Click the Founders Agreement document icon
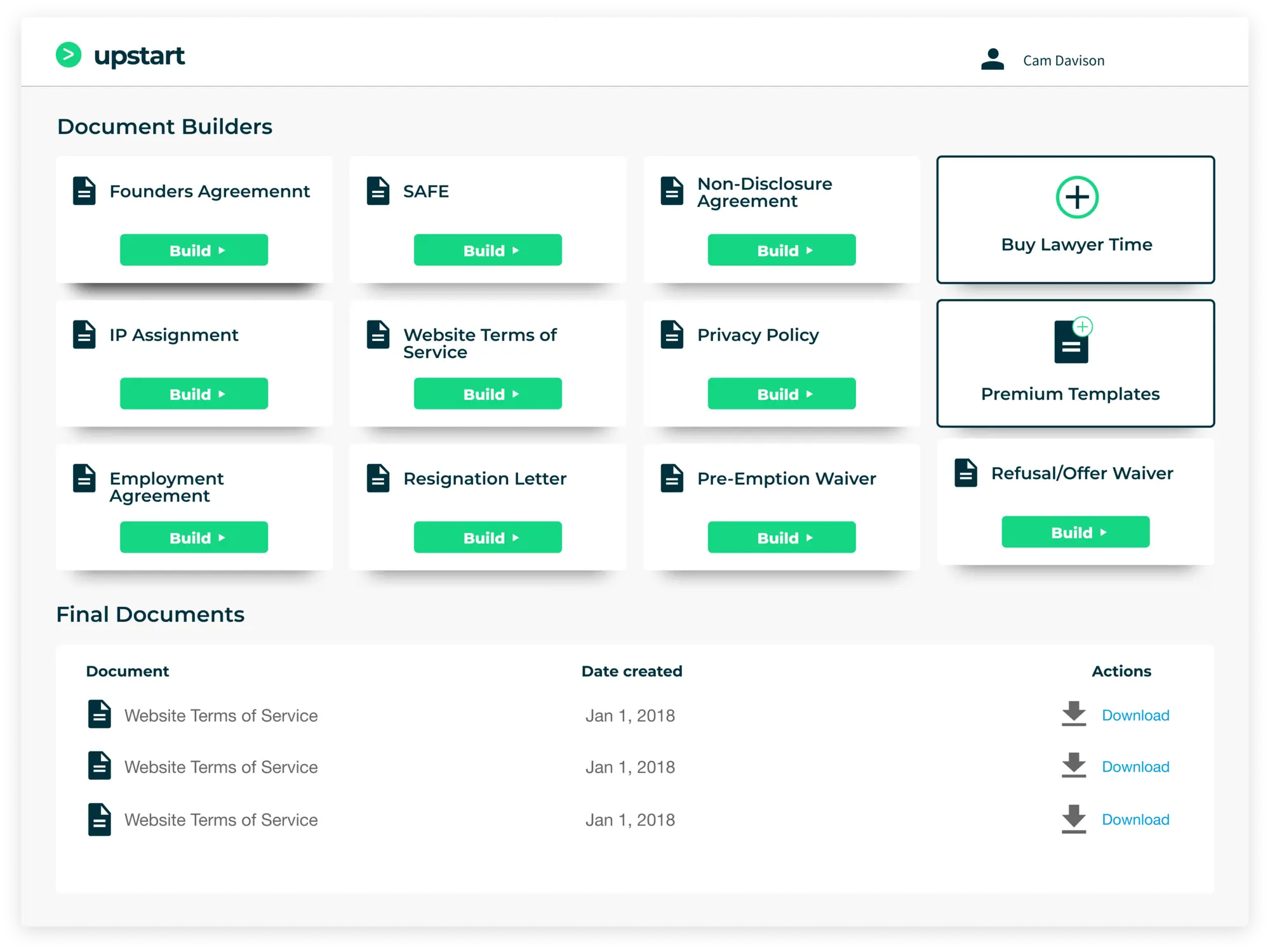Image resolution: width=1270 pixels, height=952 pixels. [x=84, y=190]
